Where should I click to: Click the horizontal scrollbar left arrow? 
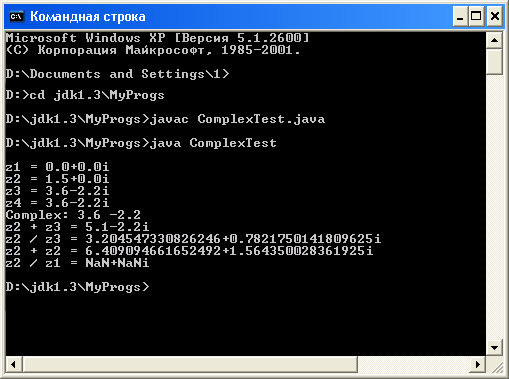(14, 364)
